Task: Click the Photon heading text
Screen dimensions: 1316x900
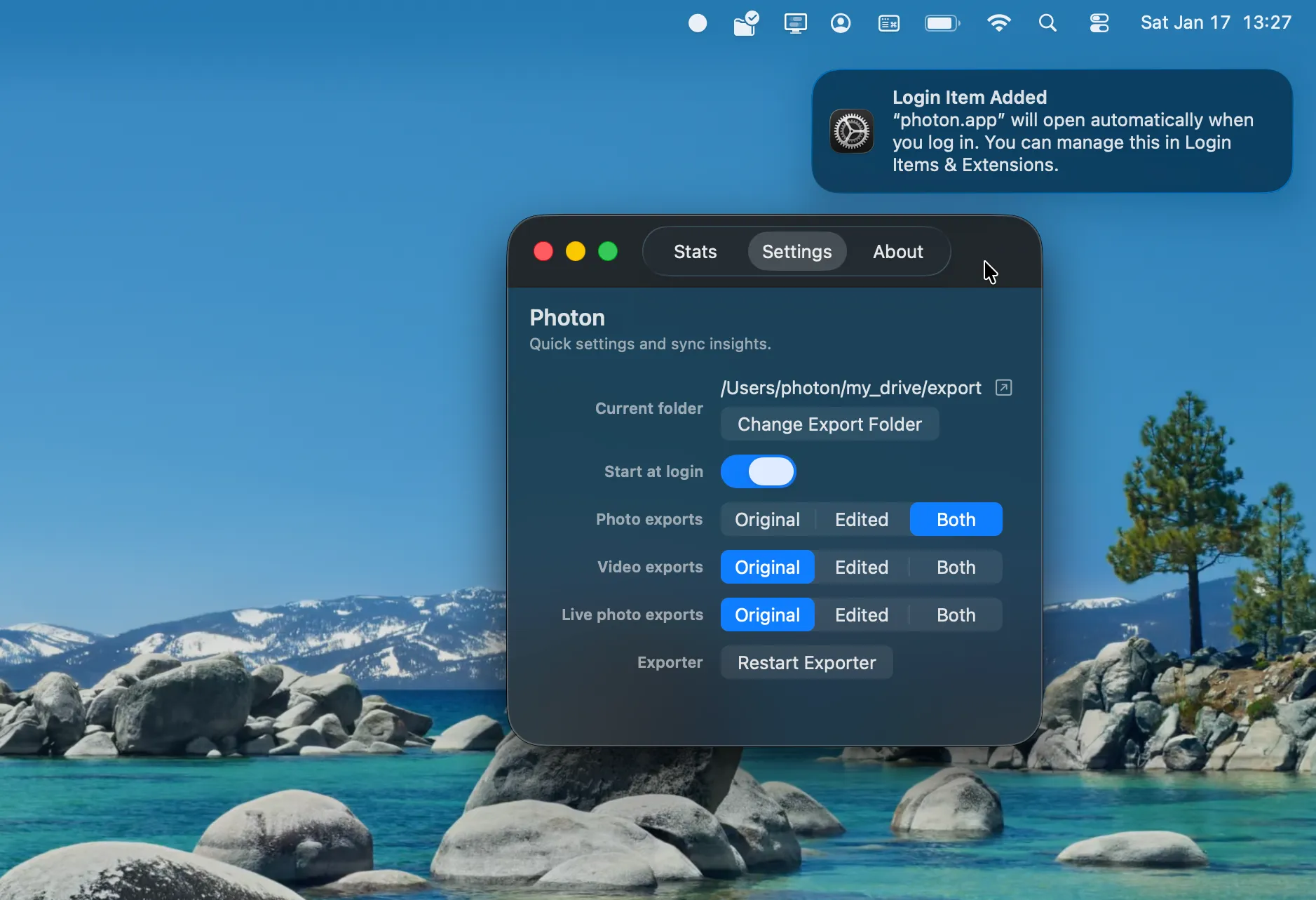Action: [x=567, y=318]
